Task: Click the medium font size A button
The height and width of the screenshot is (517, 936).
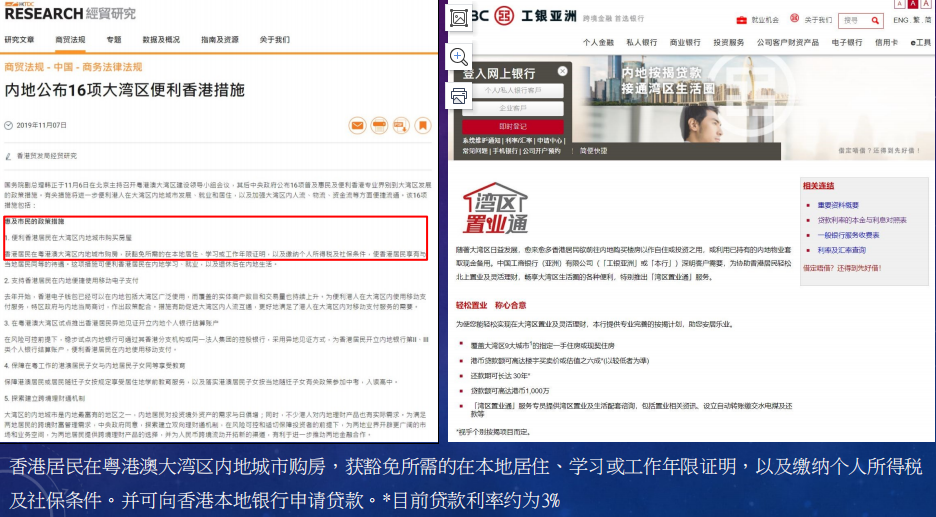Action: 913,4
